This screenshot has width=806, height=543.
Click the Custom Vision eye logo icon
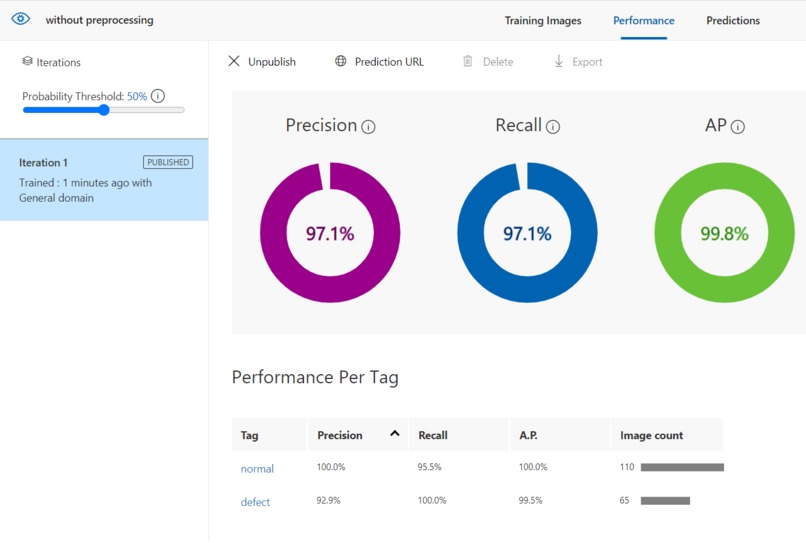(21, 20)
